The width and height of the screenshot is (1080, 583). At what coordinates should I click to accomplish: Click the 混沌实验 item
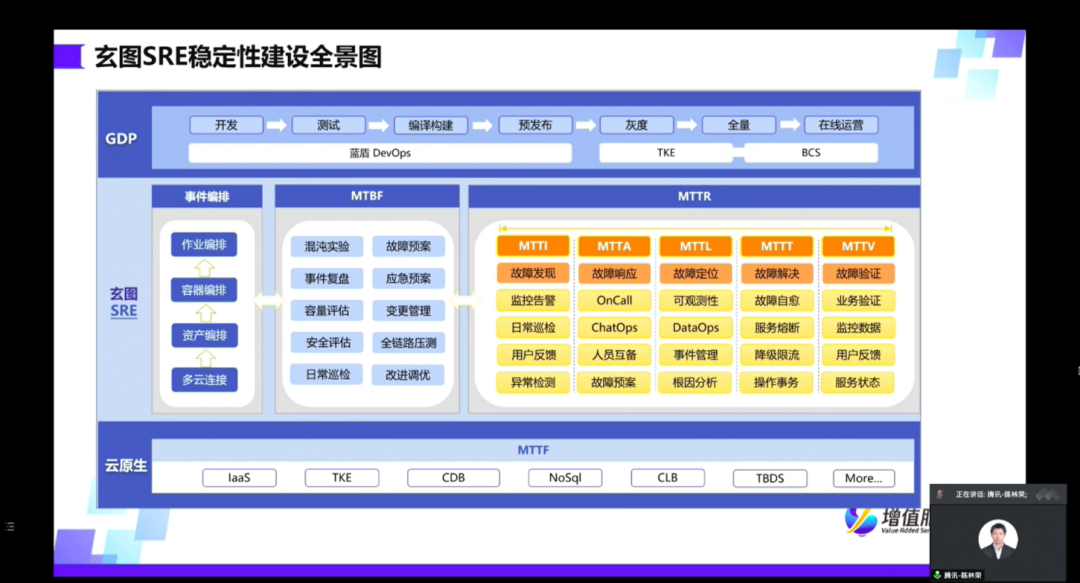[327, 247]
